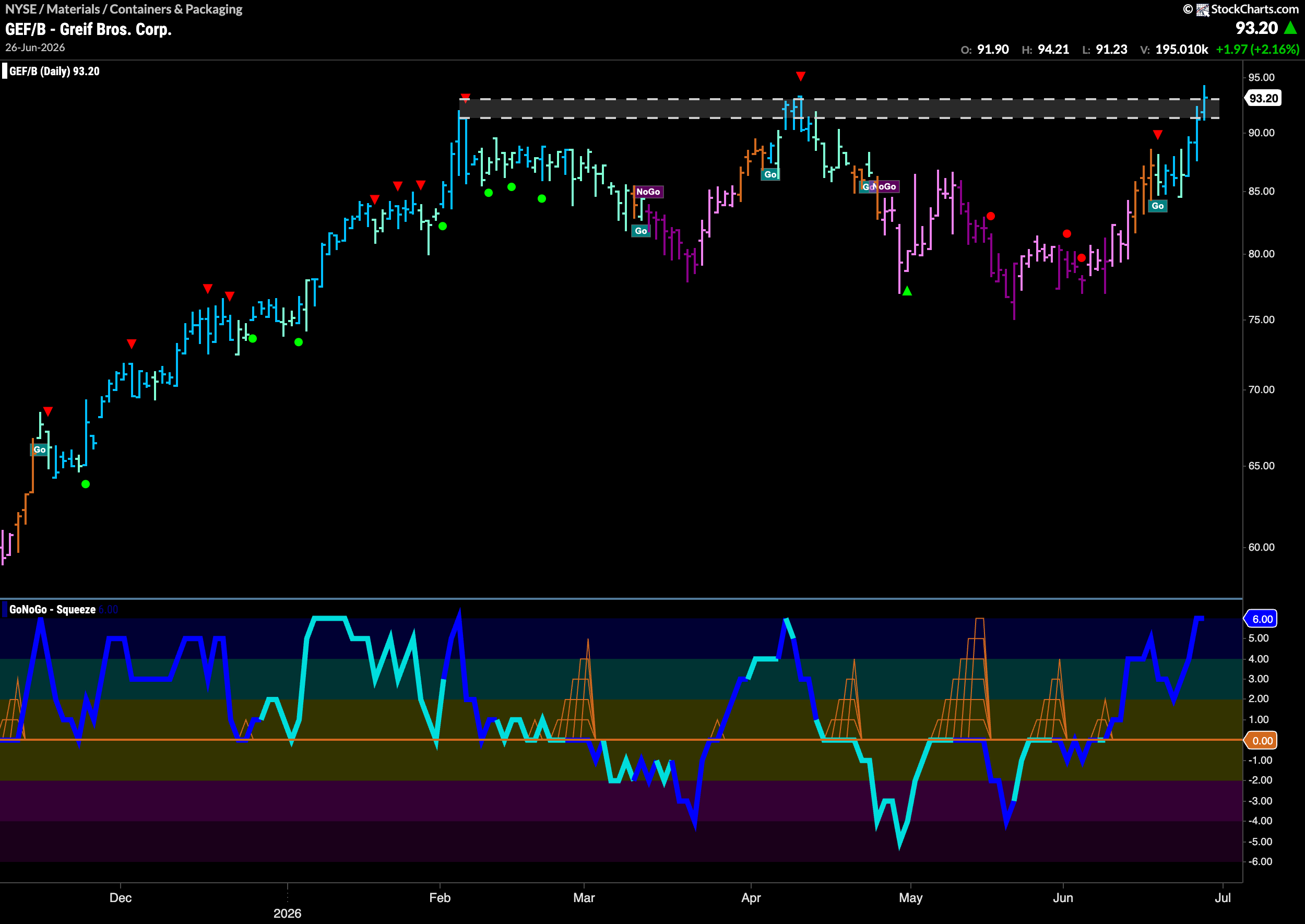Click the low value 91.23
Viewport: 1305px width, 924px height.
tap(1111, 50)
